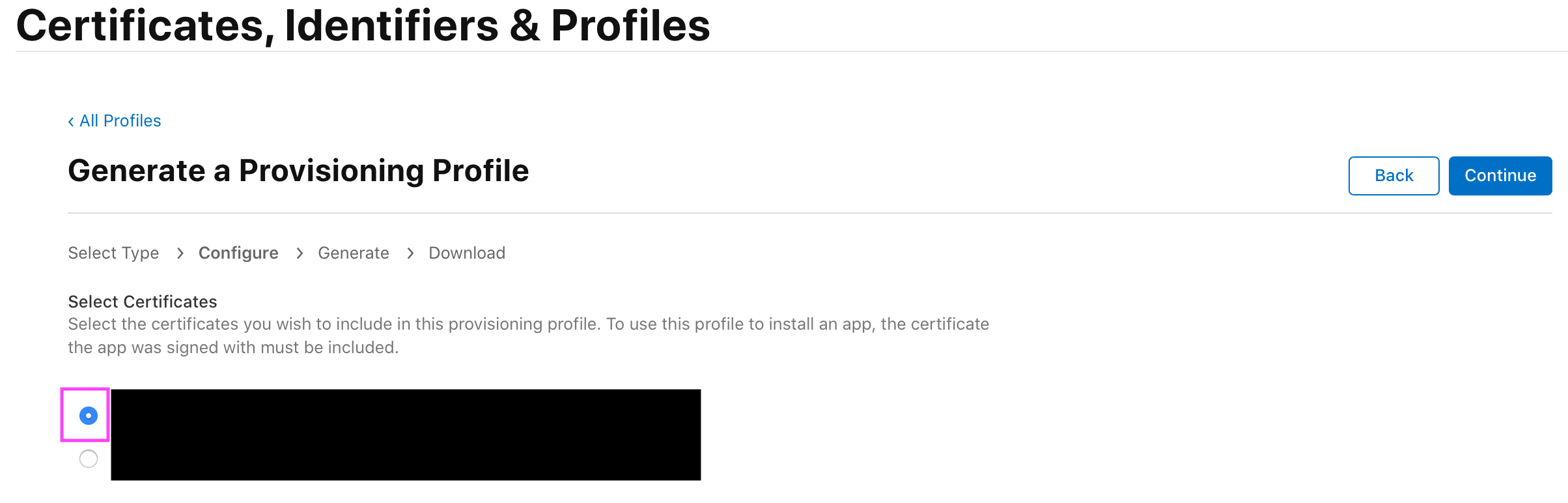Select the second, unselected certificate radio button

(x=89, y=459)
